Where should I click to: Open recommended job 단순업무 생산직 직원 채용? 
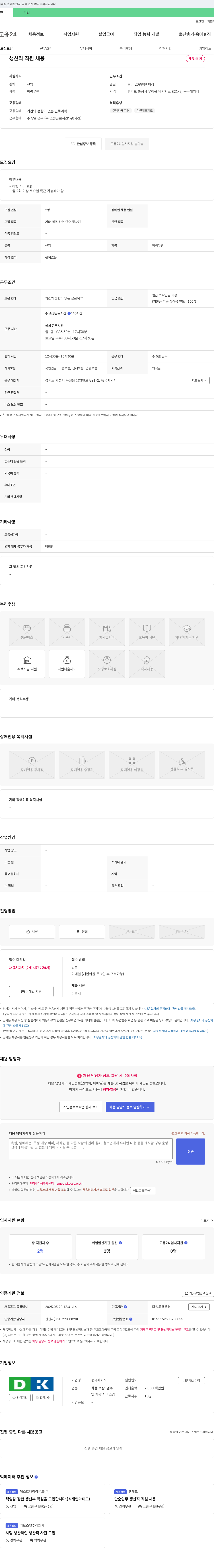134,1499
